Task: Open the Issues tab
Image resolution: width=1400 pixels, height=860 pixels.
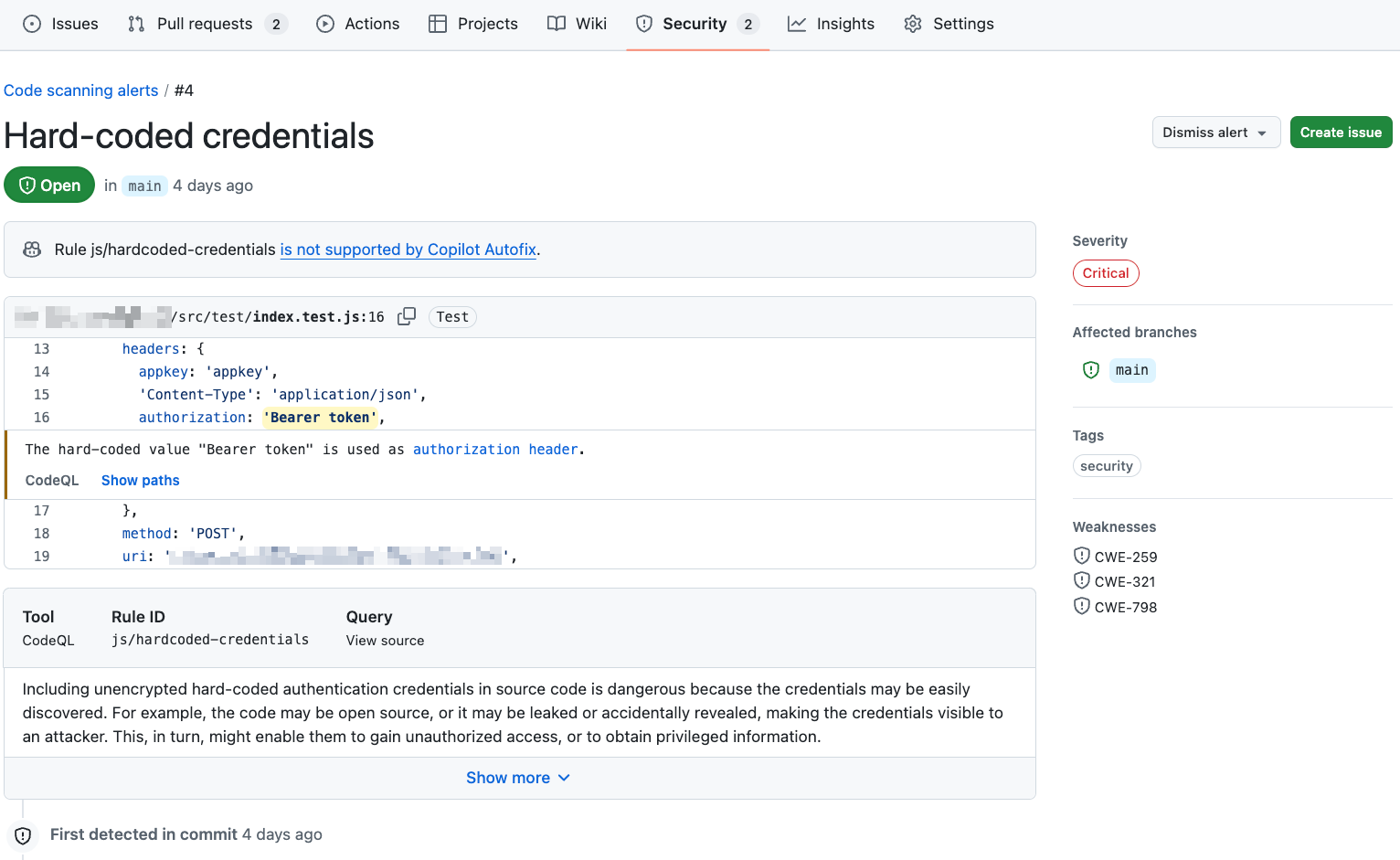Action: point(60,24)
